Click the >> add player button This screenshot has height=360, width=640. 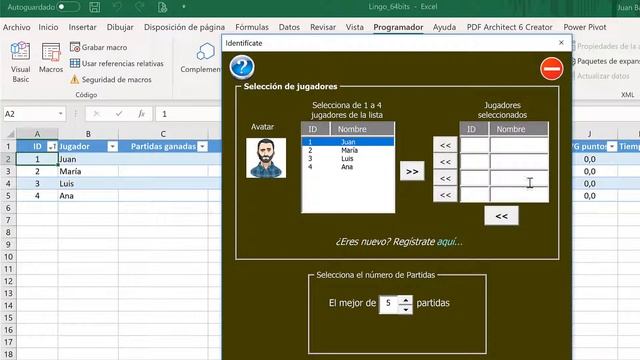tap(412, 171)
